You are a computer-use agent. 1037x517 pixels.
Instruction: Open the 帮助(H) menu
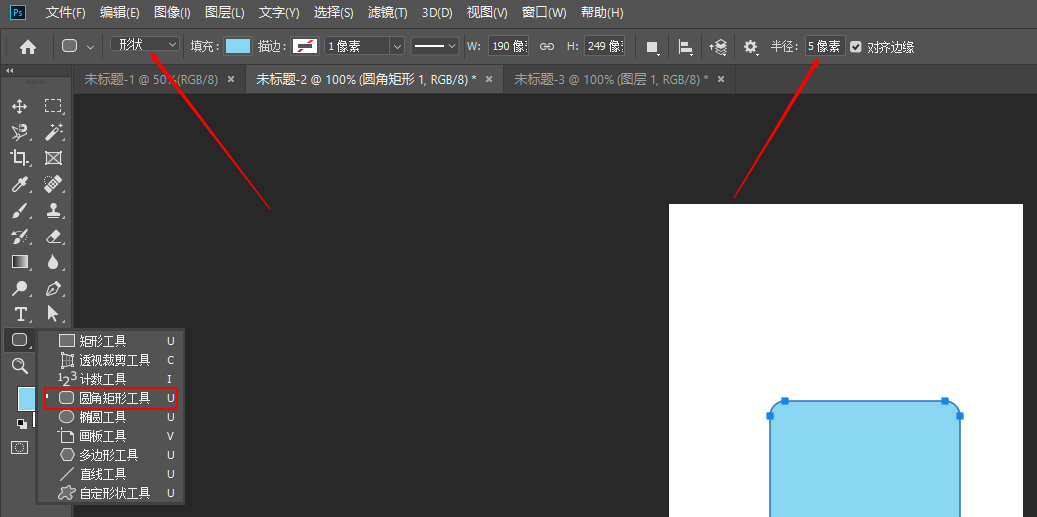pos(602,13)
